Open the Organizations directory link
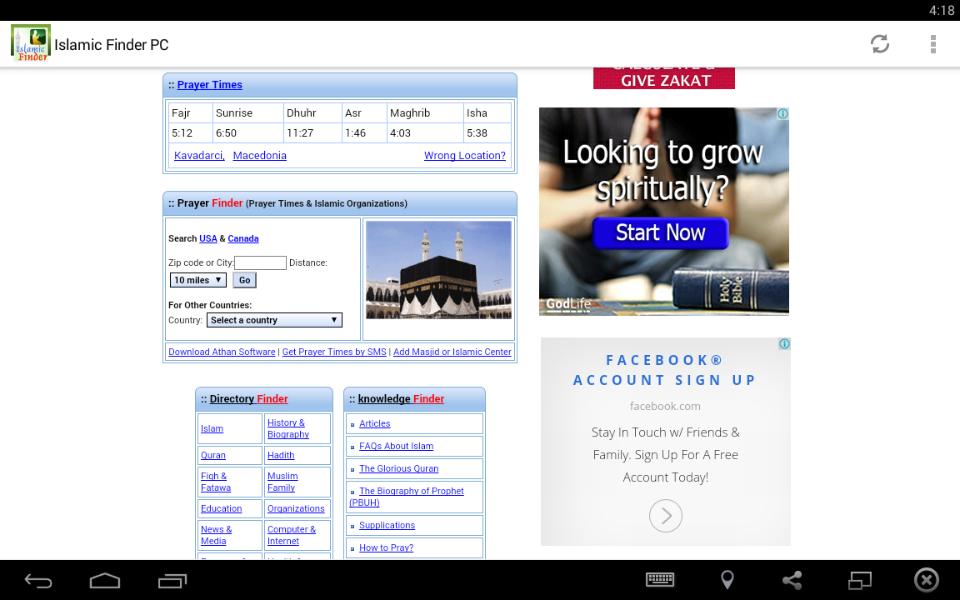Screen dimensions: 960x600 pos(296,508)
